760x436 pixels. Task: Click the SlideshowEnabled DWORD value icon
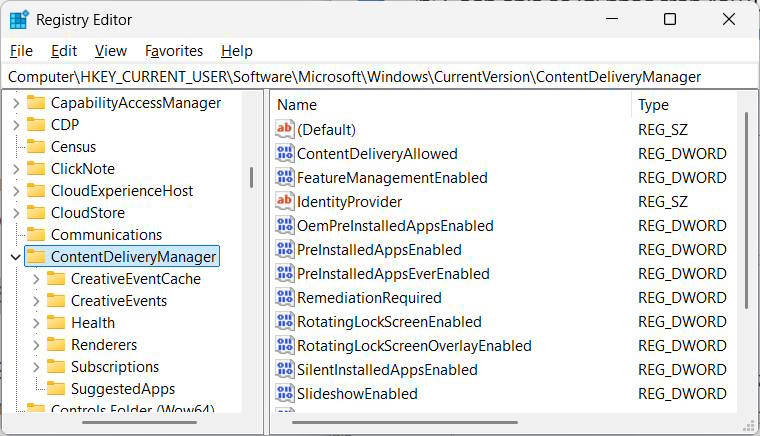pos(285,394)
